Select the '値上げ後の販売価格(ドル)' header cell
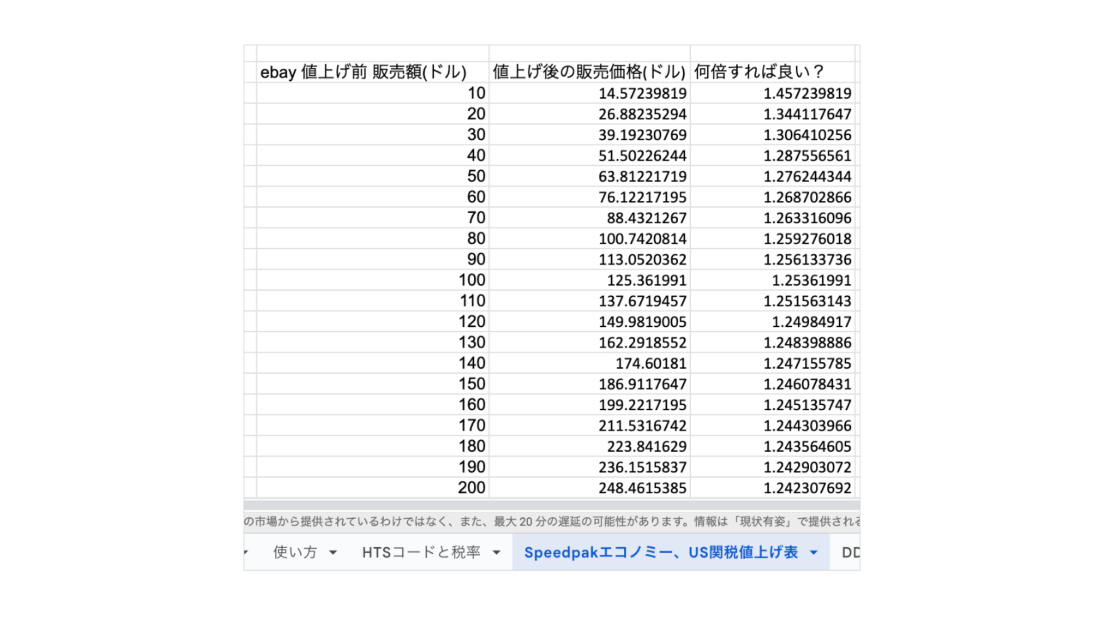This screenshot has width=1116, height=620. (x=589, y=72)
